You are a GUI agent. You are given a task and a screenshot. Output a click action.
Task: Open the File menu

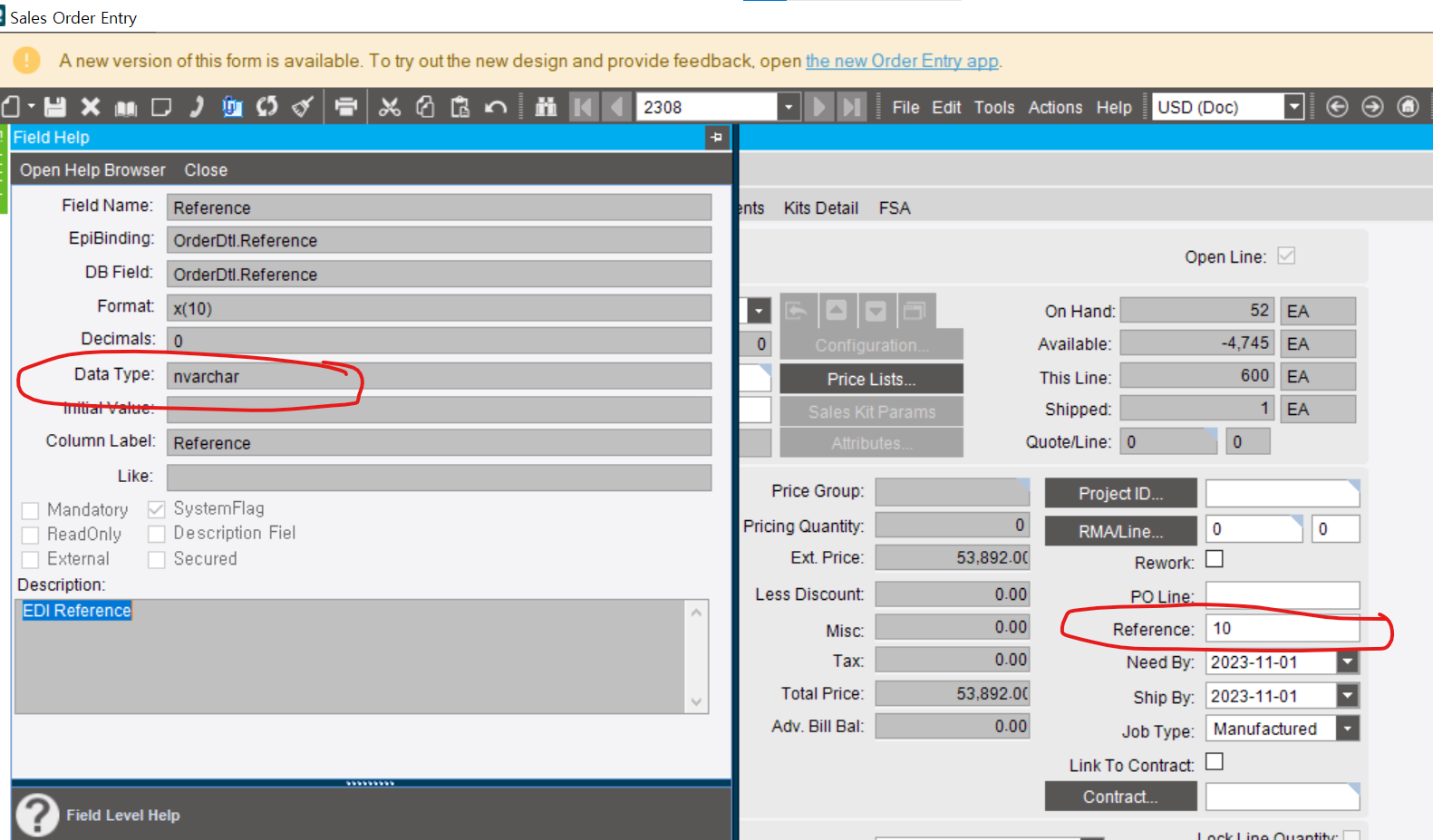click(905, 108)
